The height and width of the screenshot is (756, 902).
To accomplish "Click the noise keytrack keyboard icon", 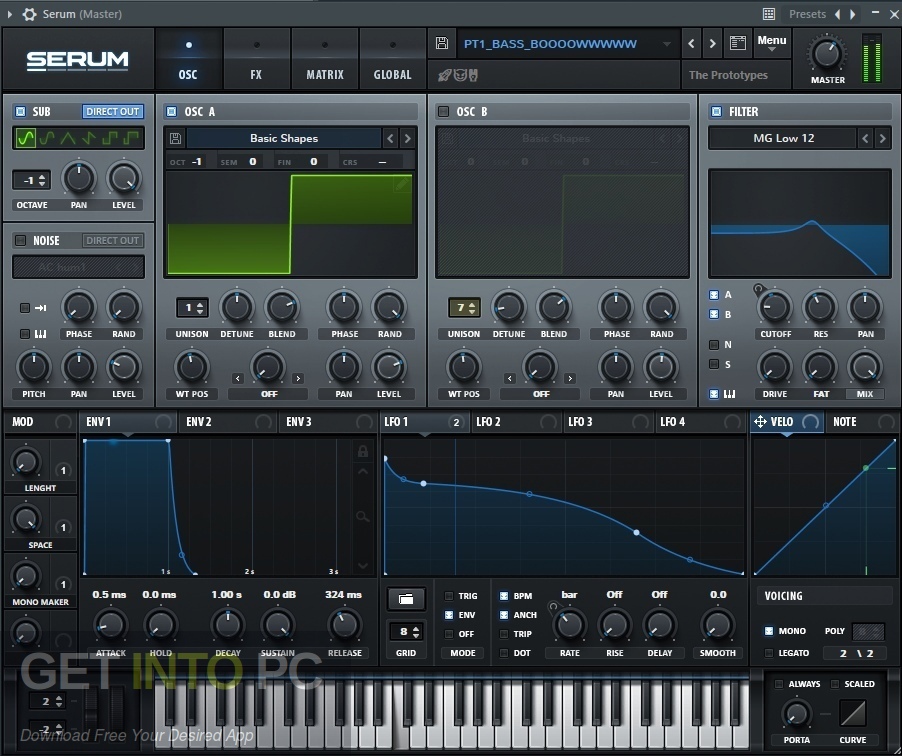I will coord(40,334).
